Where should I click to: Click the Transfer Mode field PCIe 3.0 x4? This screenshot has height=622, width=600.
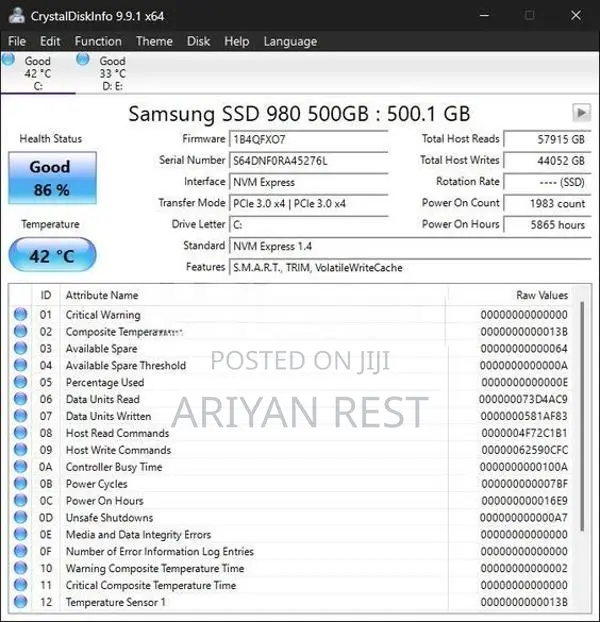(309, 204)
